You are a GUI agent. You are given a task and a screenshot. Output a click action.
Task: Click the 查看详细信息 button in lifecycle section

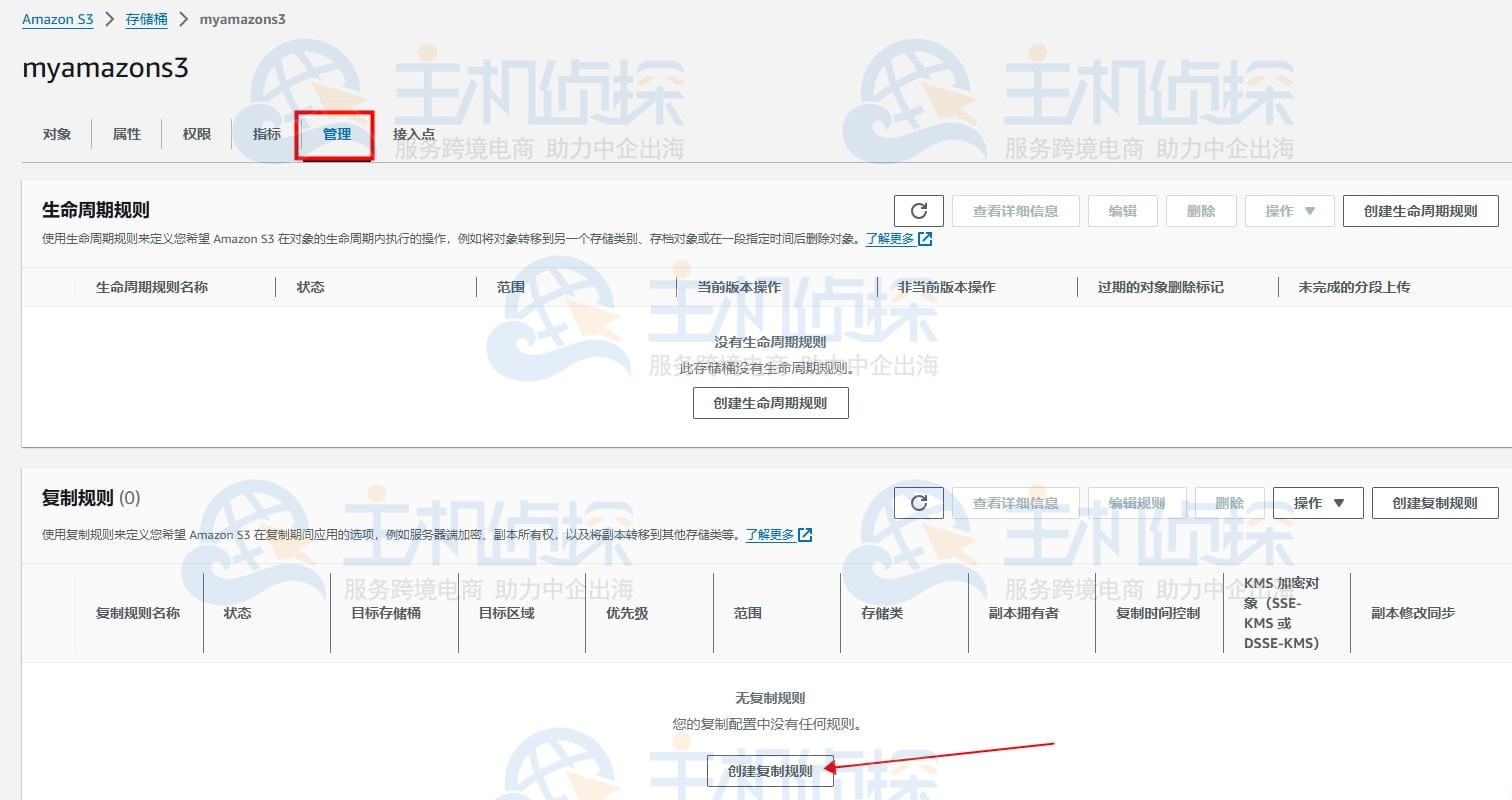(1015, 211)
